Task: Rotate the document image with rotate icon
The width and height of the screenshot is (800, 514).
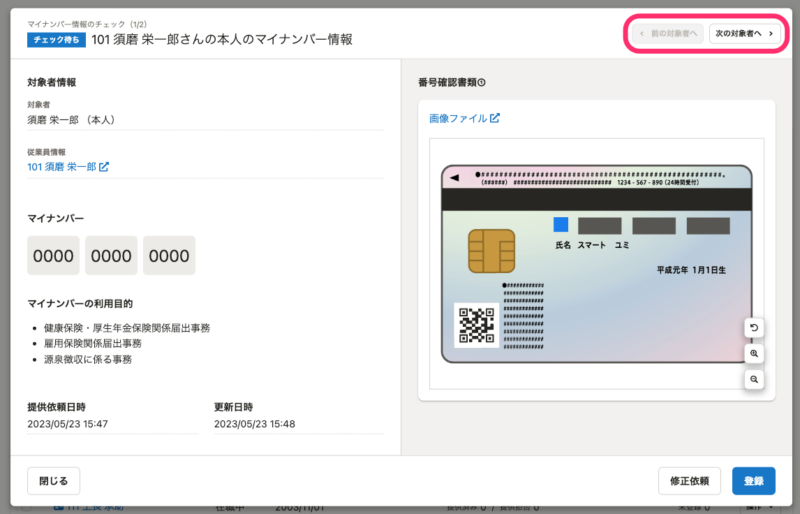Action: [x=754, y=328]
